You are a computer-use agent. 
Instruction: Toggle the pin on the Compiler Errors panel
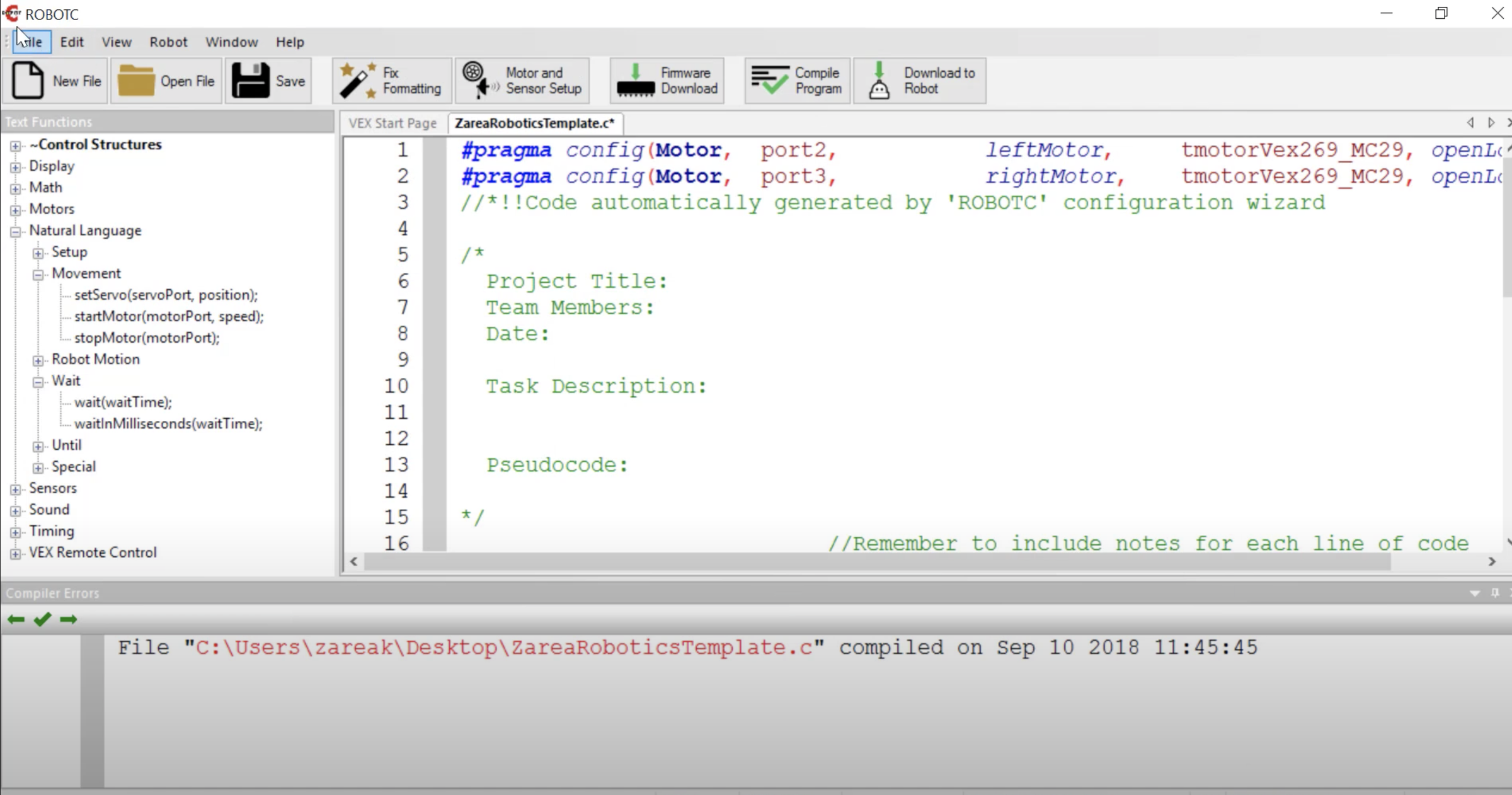pos(1496,593)
